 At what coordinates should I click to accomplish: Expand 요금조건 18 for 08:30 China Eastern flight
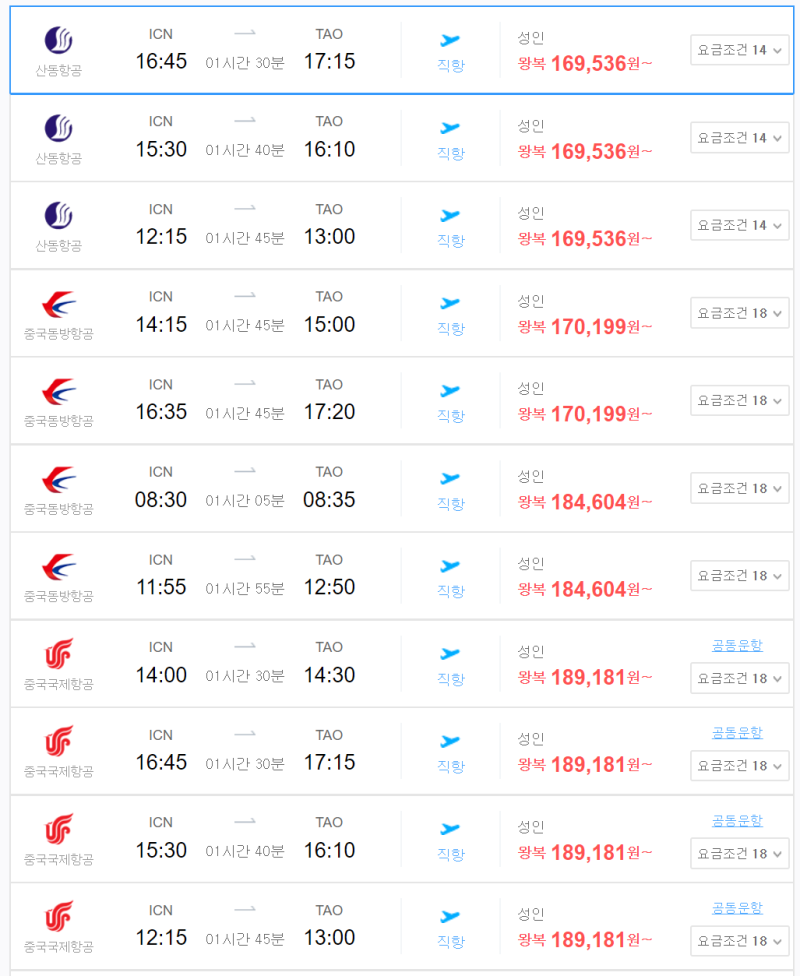coord(740,489)
